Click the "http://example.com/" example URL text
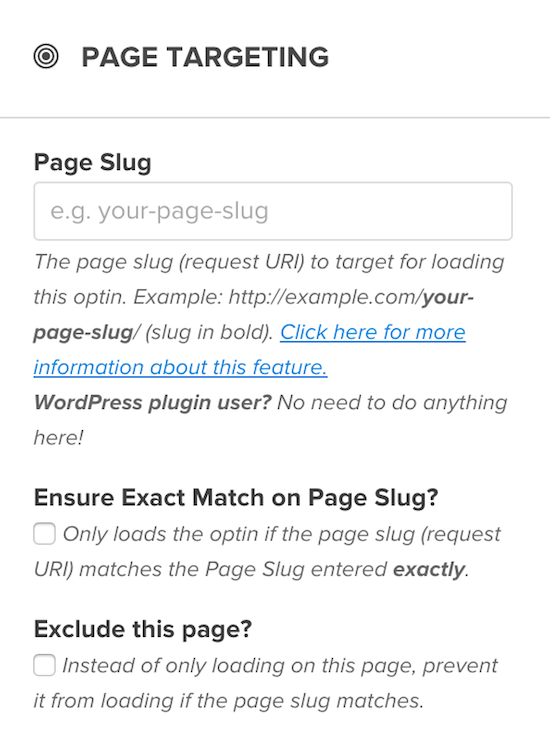The width and height of the screenshot is (550, 741). coord(325,297)
